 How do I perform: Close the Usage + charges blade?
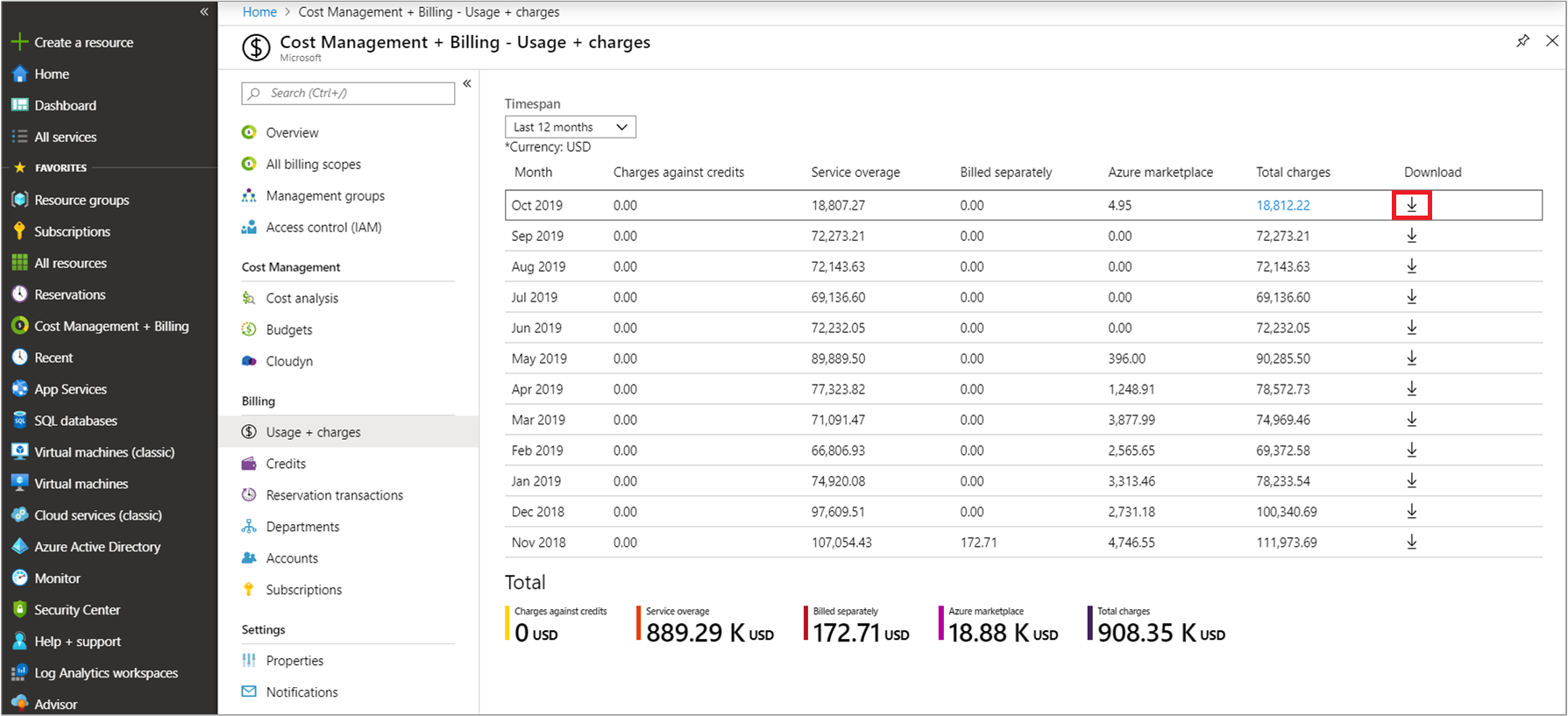[1552, 41]
